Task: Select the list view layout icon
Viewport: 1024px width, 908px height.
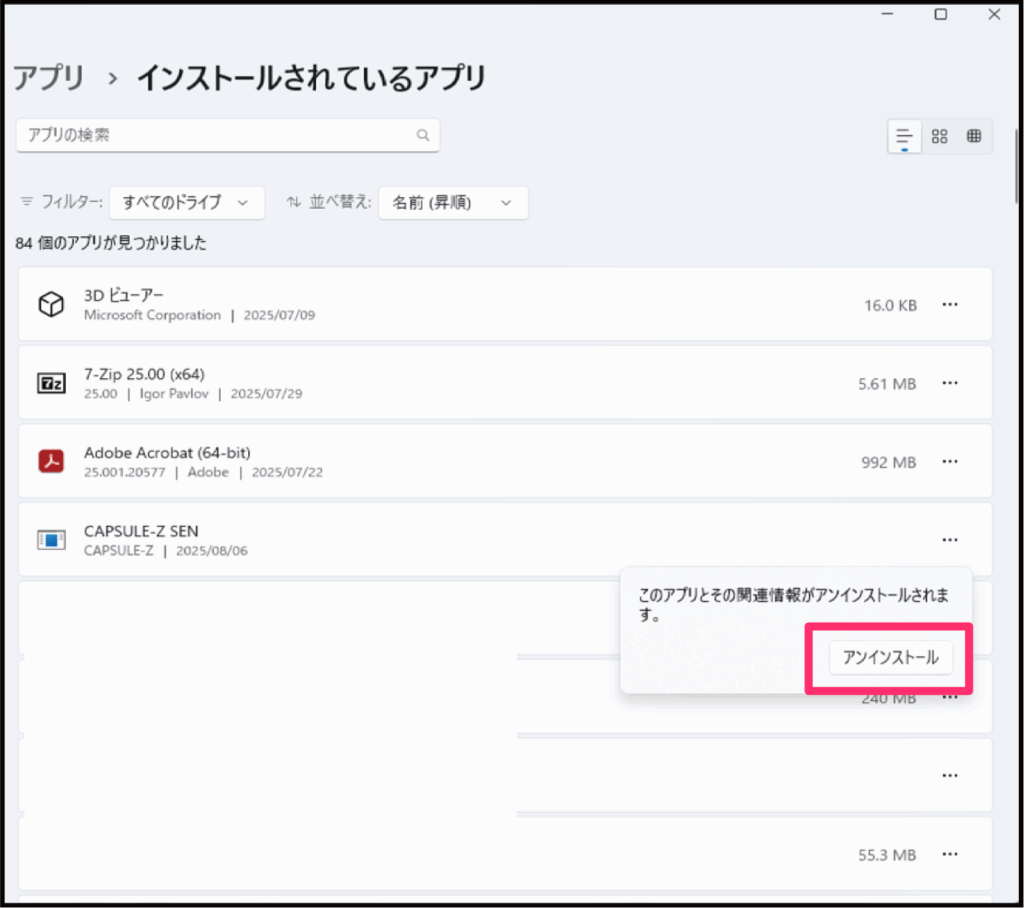Action: tap(904, 137)
